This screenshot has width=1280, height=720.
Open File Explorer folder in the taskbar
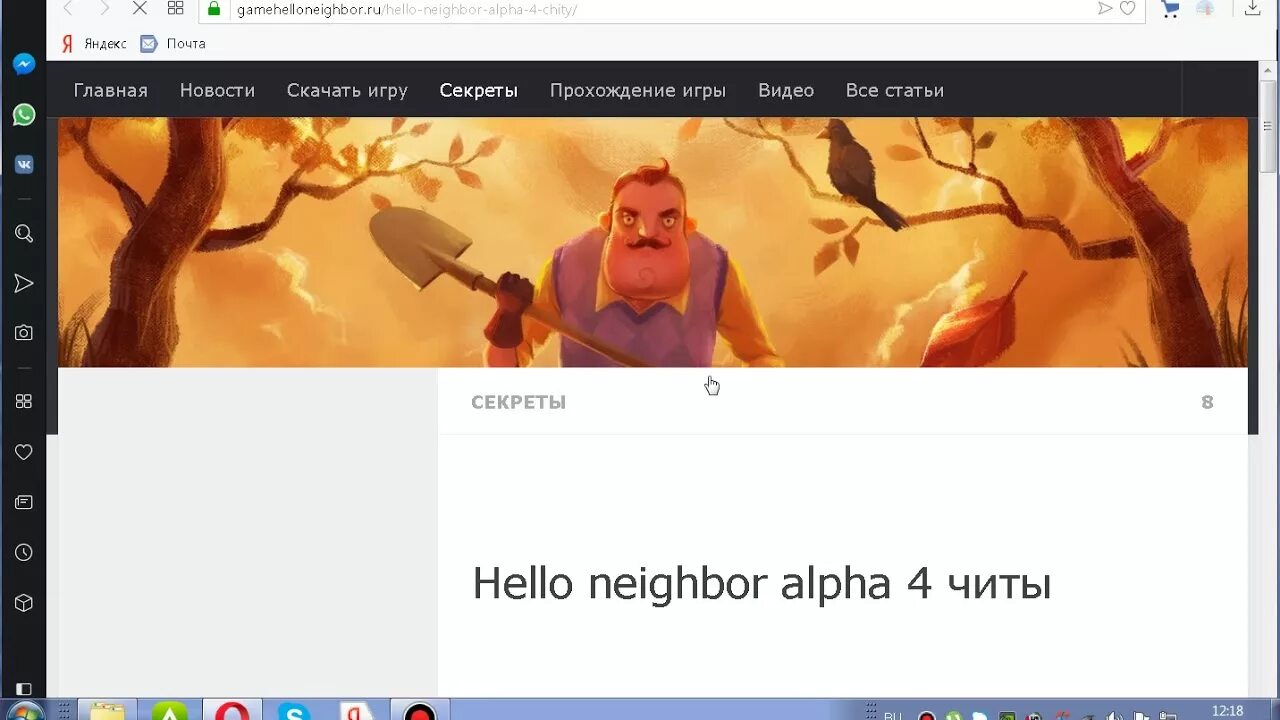pyautogui.click(x=107, y=710)
